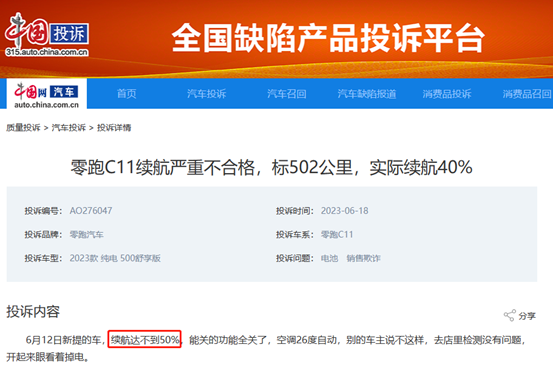Screen dimensions: 553x370
Task: Open 消费品投诉 navigation item
Action: (x=447, y=94)
